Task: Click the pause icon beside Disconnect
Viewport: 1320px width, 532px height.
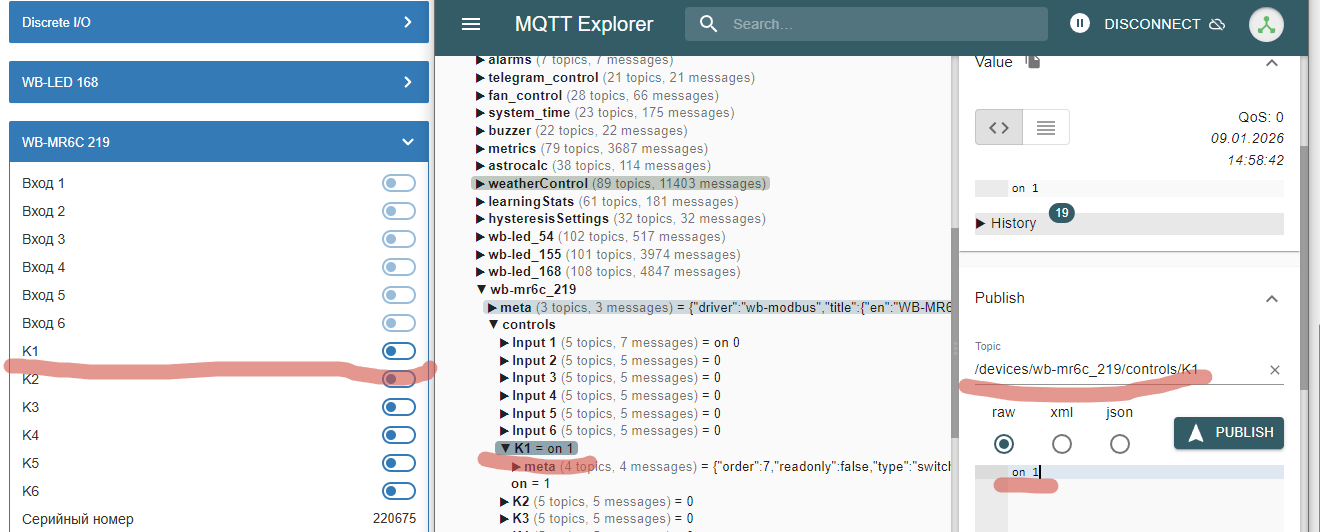Action: point(1079,24)
